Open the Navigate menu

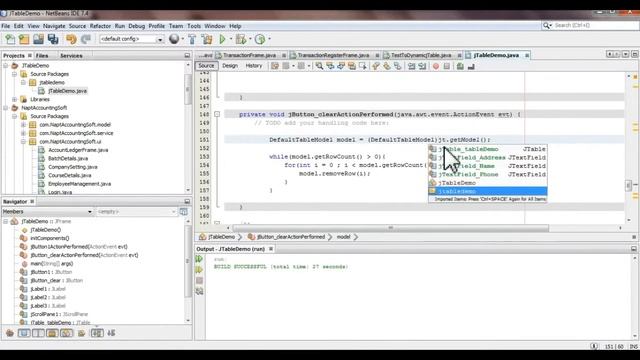click(x=54, y=26)
